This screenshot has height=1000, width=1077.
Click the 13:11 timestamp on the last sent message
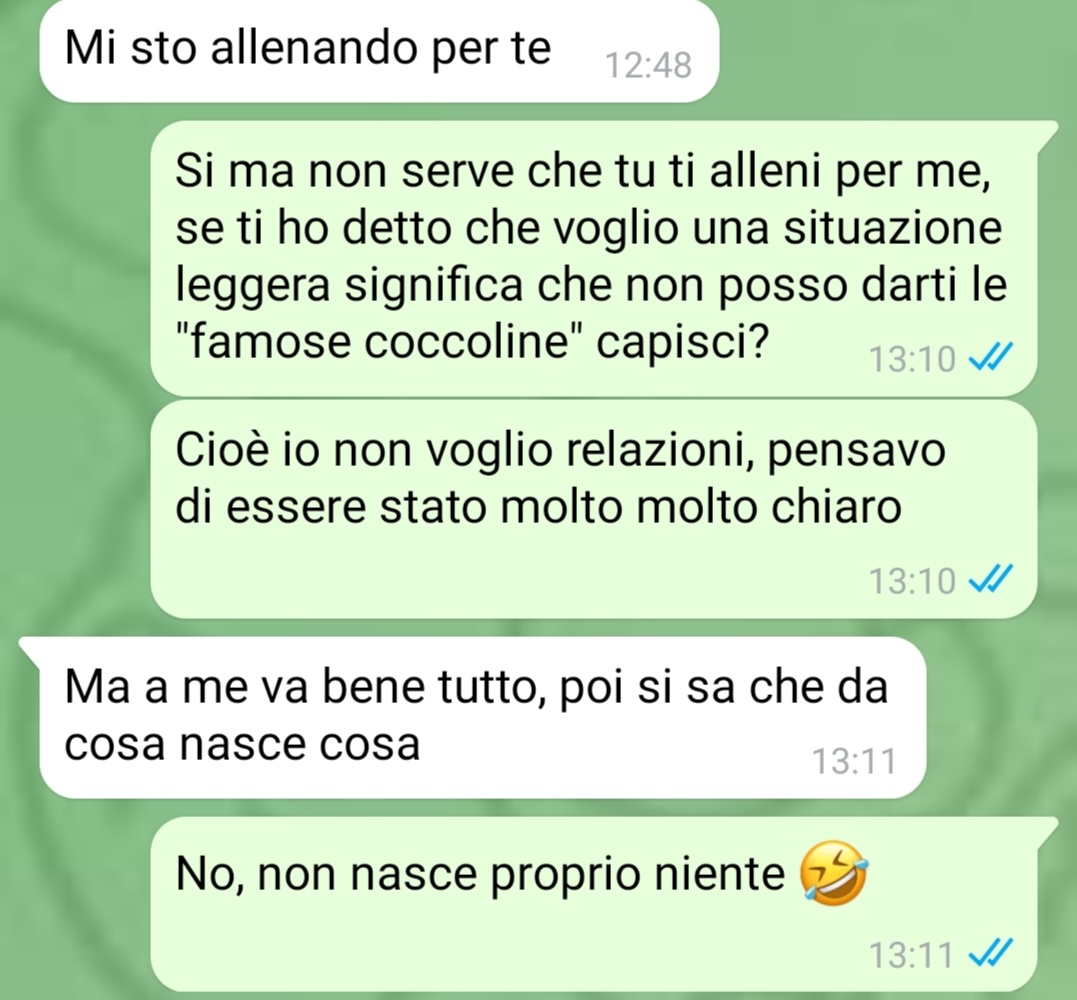[x=911, y=955]
